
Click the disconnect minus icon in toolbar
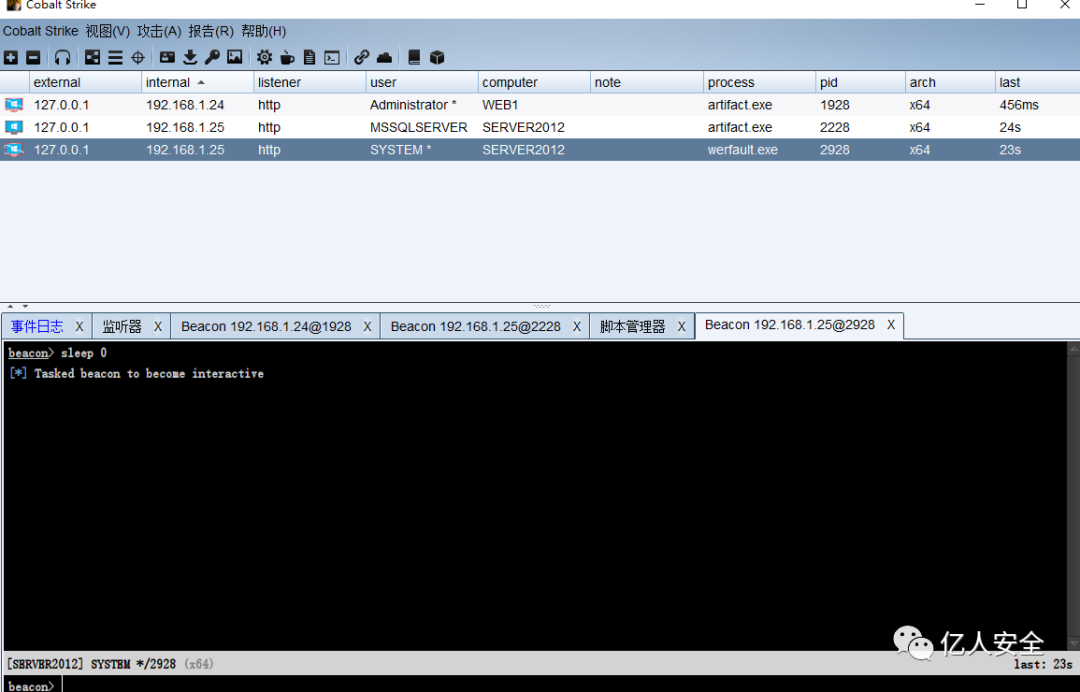pyautogui.click(x=33, y=58)
